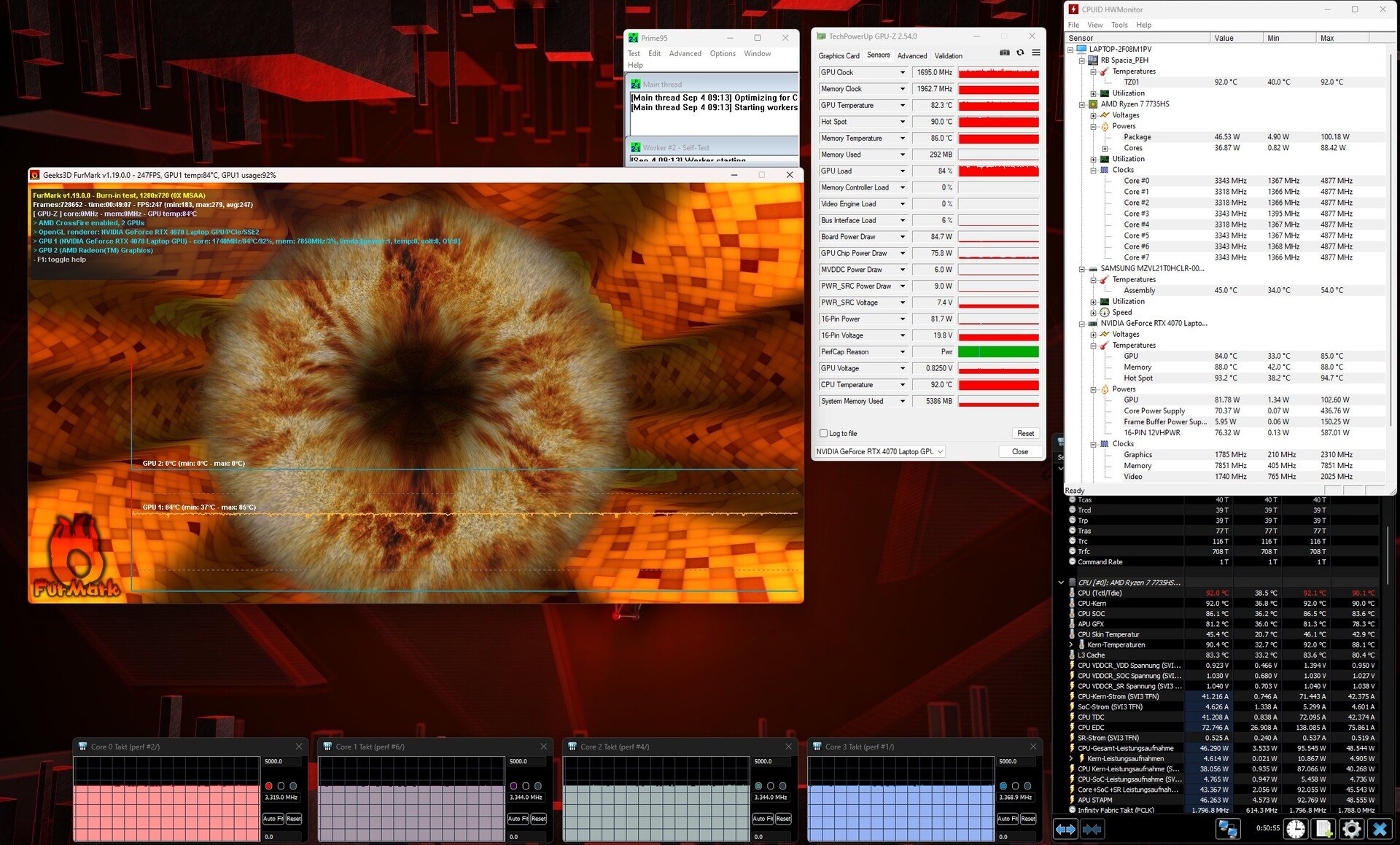Click the Prime95 Main thread icon

[636, 85]
